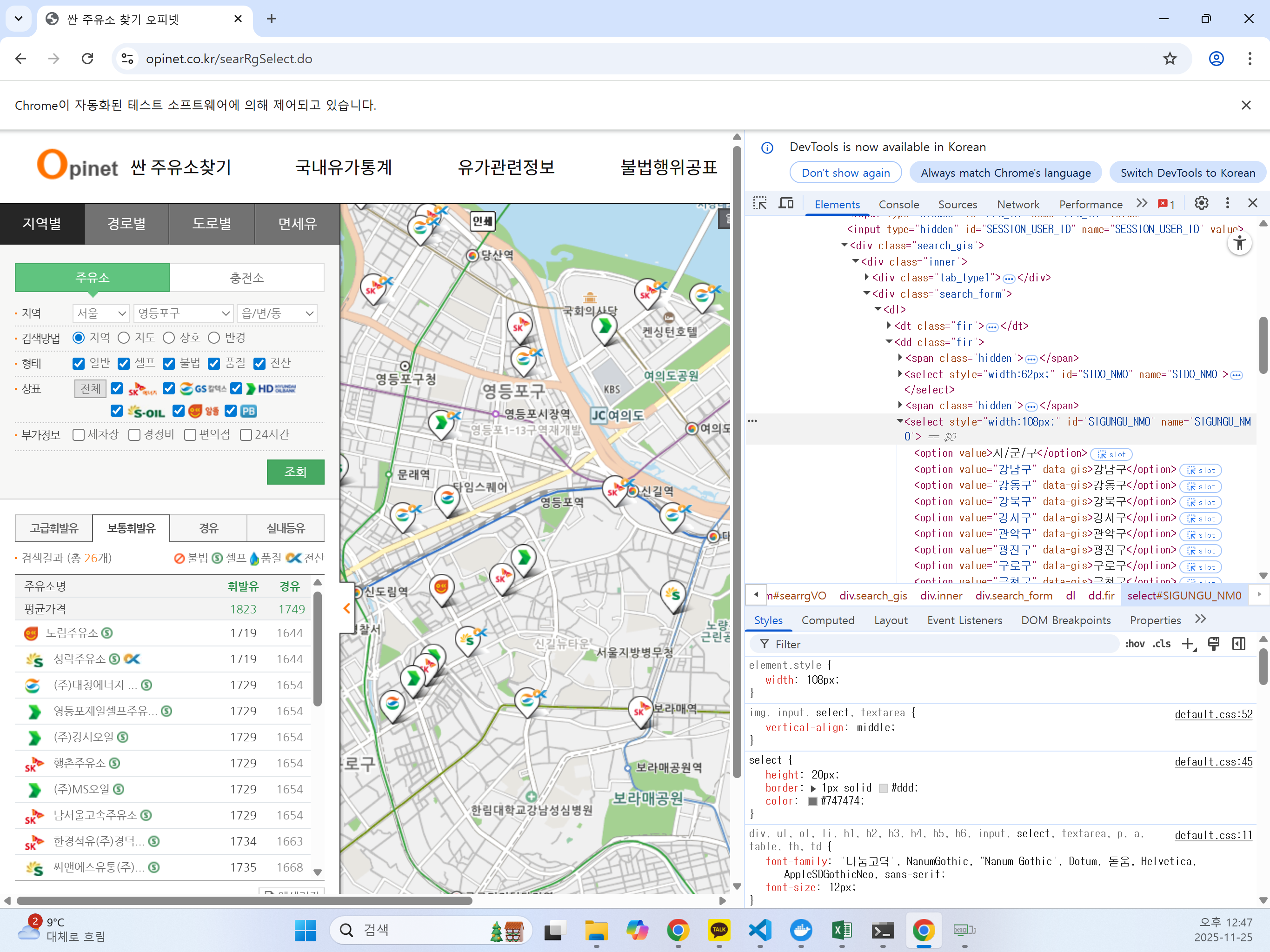Open Visual Studio Code from the taskbar
Image resolution: width=1270 pixels, height=952 pixels.
[759, 930]
